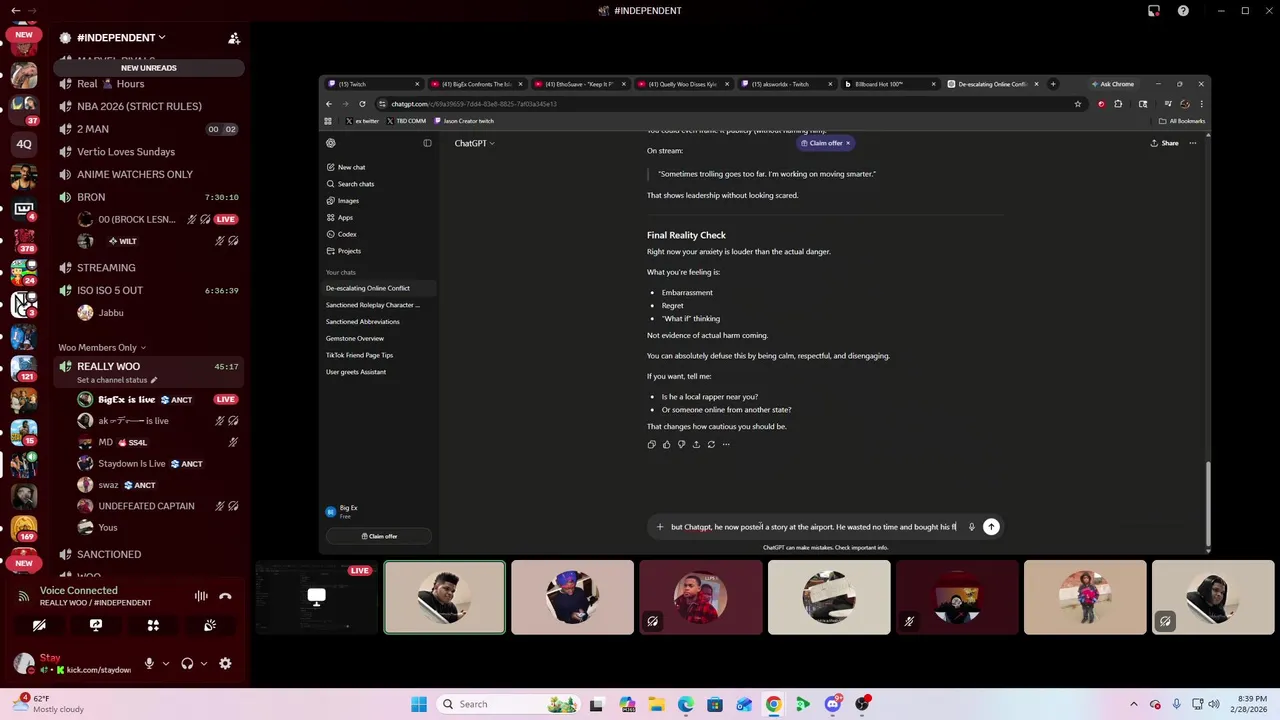
Task: Switch to the BigEx Confronts tab
Action: (x=476, y=84)
